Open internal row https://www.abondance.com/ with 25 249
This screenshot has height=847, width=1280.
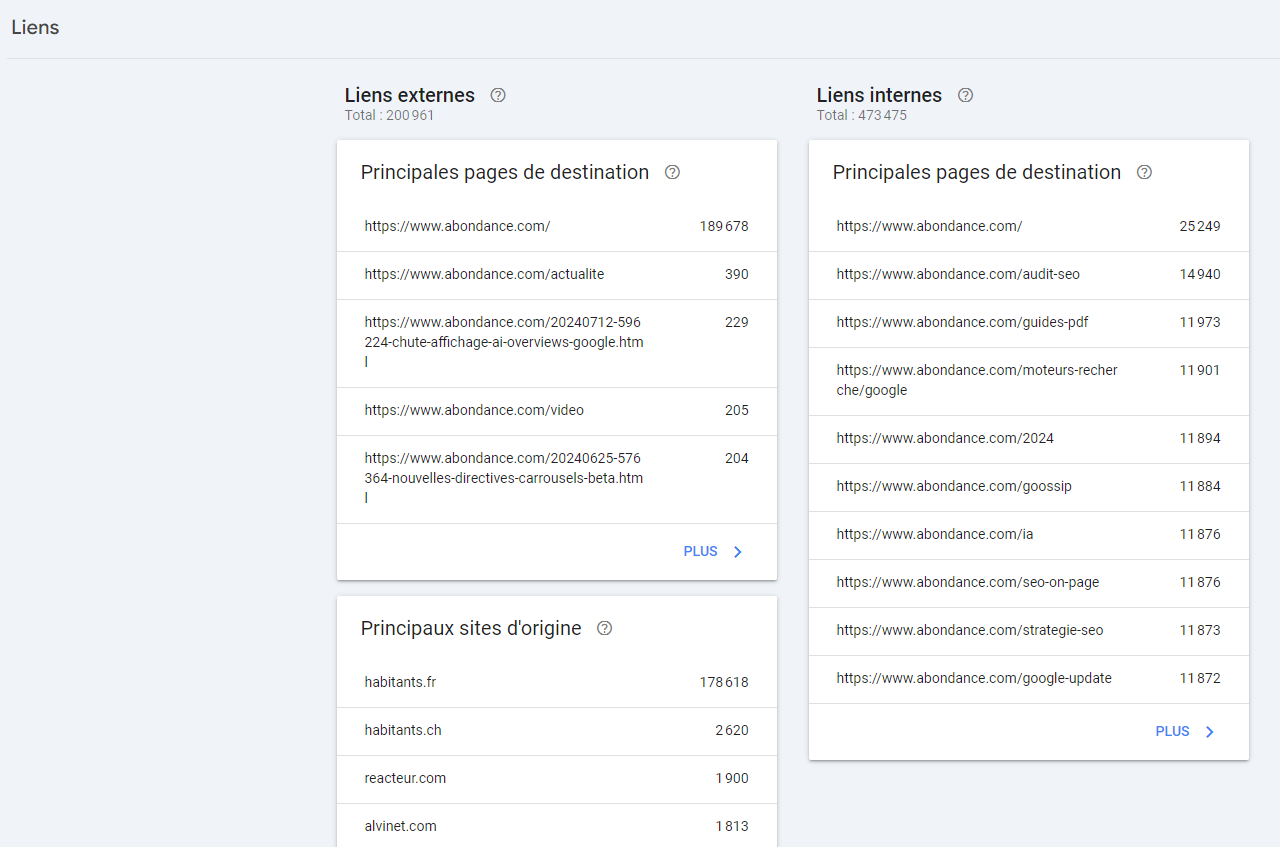coord(1029,227)
